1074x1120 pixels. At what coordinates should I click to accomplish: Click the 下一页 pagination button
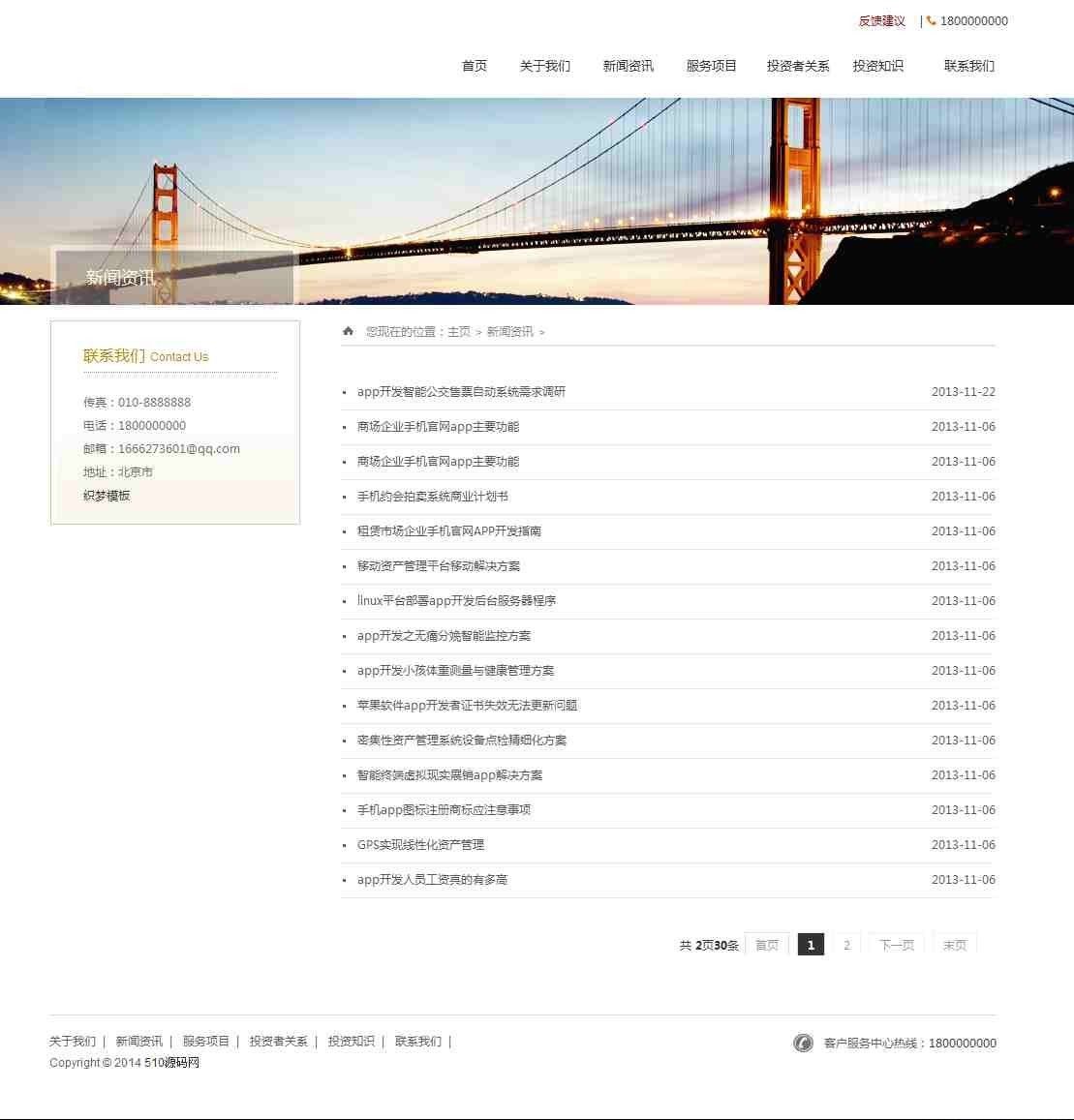(x=896, y=945)
